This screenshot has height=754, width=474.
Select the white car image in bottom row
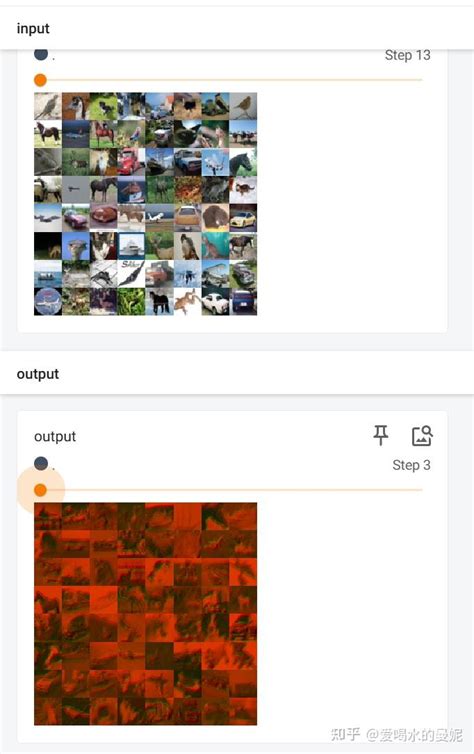(215, 302)
